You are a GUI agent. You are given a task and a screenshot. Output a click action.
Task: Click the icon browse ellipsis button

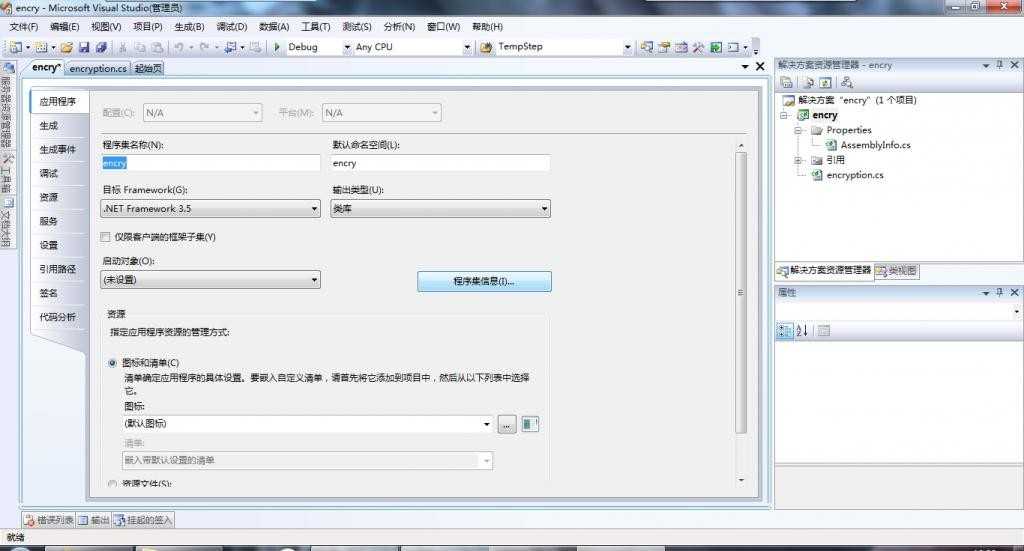507,424
